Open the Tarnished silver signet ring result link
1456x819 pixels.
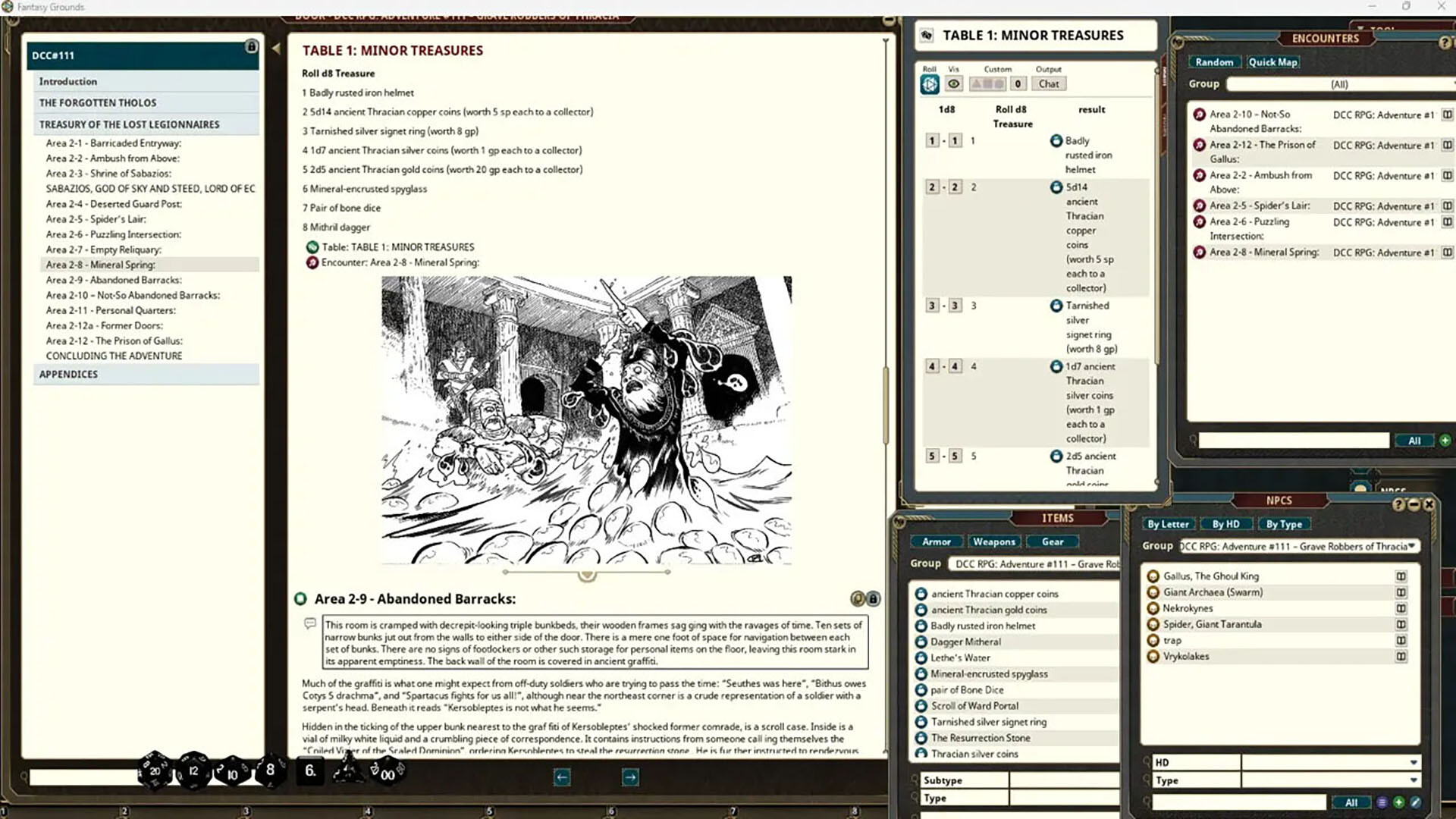(1056, 306)
